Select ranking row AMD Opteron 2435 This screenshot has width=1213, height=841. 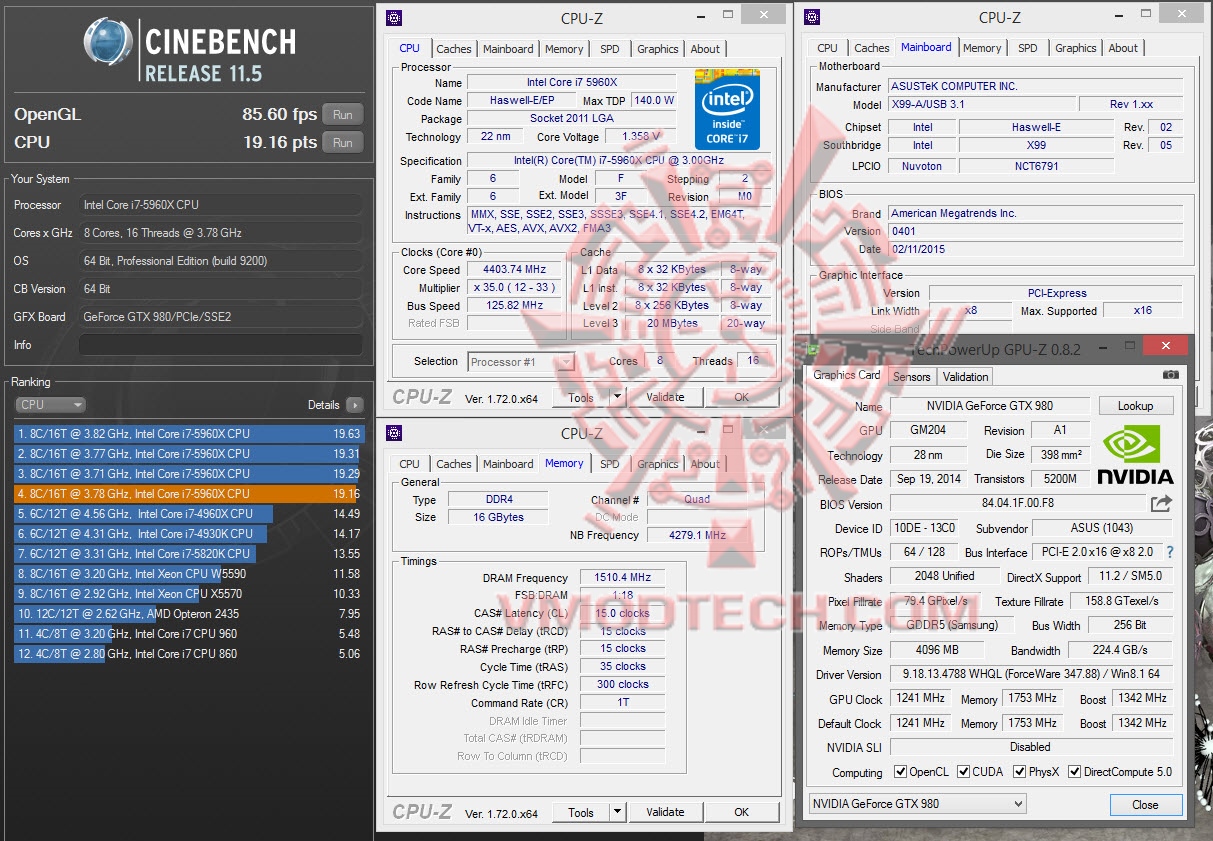(189, 614)
